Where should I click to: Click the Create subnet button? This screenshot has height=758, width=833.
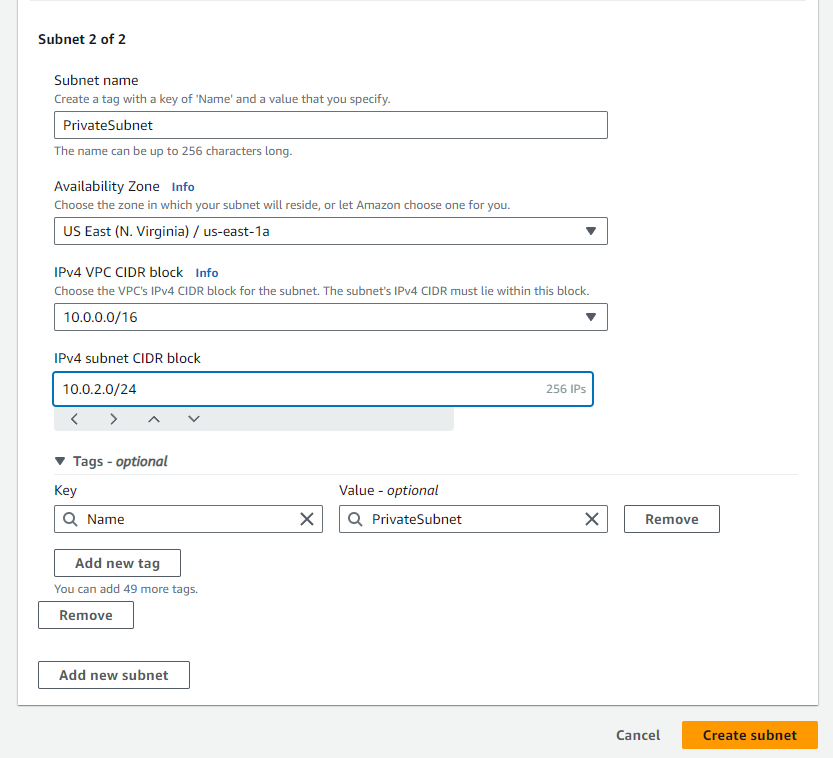749,735
